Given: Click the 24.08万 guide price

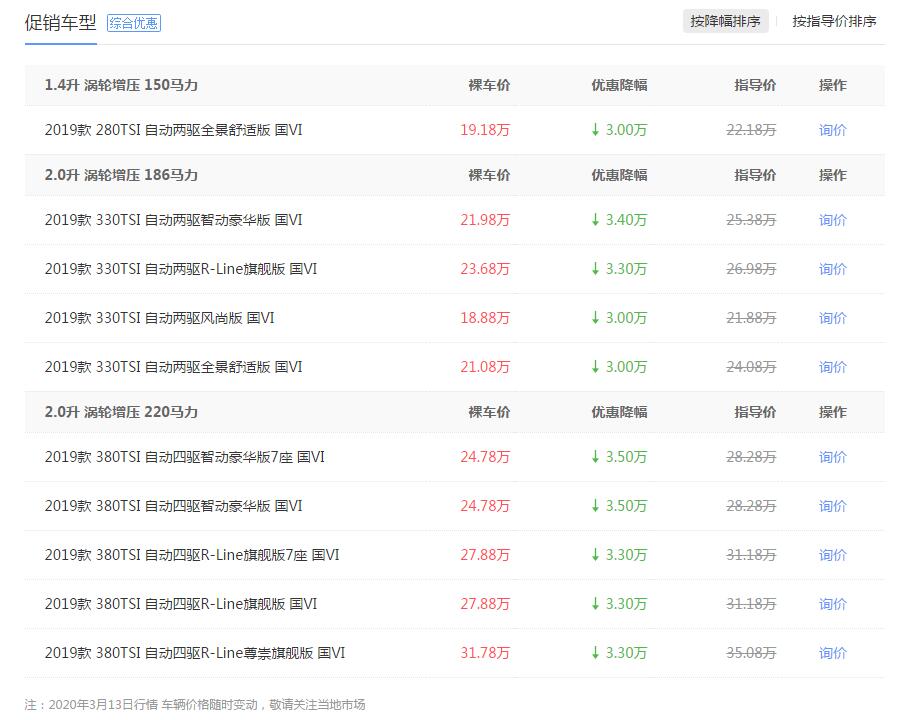Looking at the screenshot, I should coord(751,367).
